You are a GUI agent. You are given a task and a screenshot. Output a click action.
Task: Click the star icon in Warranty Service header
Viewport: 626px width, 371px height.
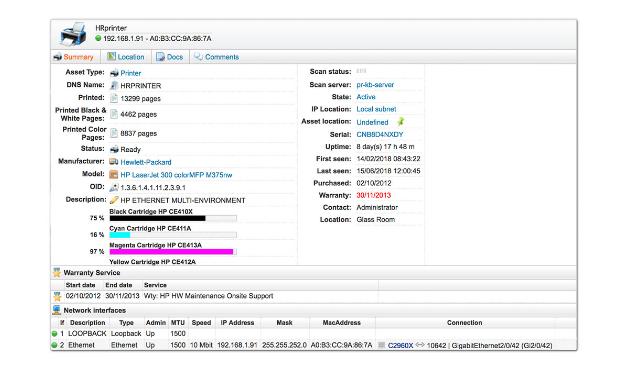coord(57,273)
